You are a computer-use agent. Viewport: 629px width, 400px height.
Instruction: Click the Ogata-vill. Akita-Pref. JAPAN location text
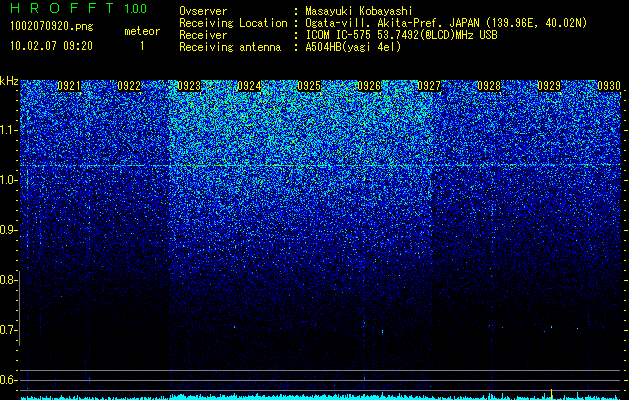tap(448, 23)
